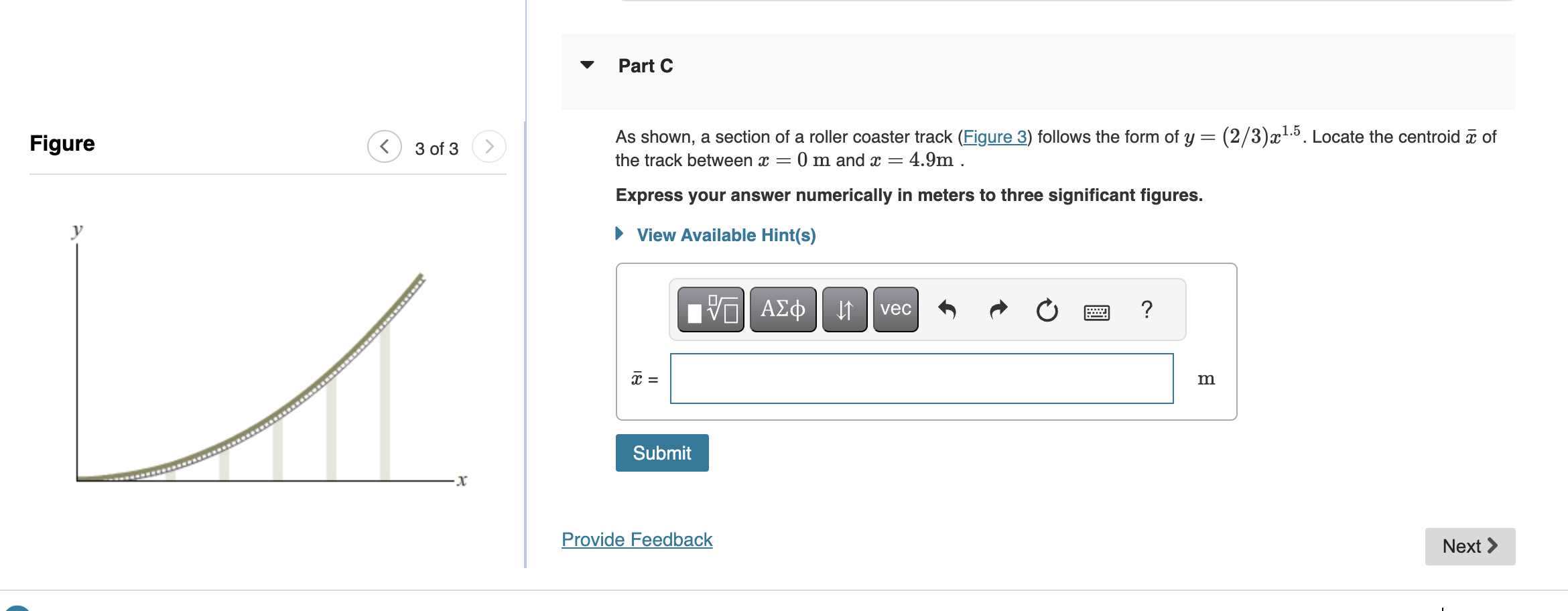
Task: Click the Provide Feedback link
Action: (x=637, y=539)
